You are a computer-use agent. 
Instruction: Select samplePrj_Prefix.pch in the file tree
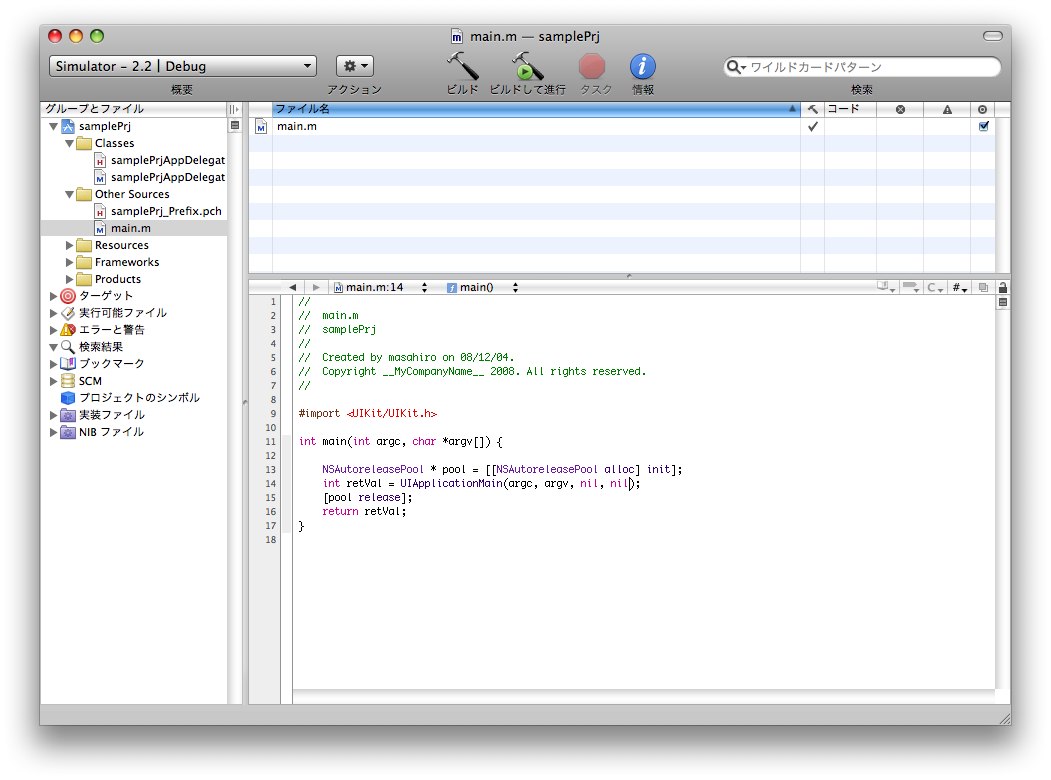pyautogui.click(x=165, y=211)
